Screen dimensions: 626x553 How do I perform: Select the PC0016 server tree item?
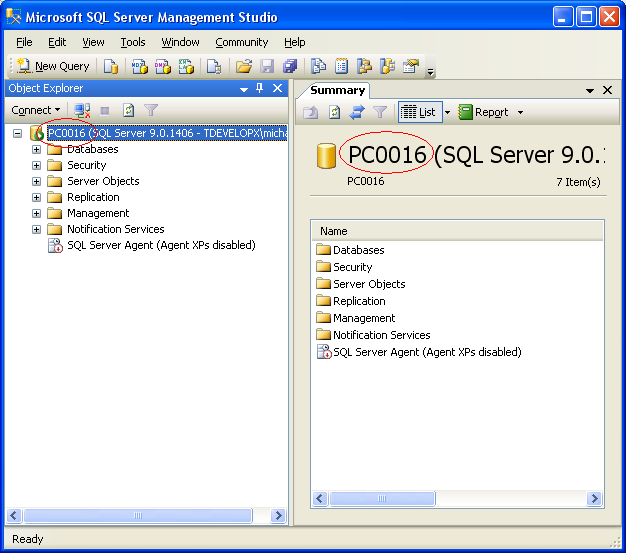pyautogui.click(x=167, y=133)
